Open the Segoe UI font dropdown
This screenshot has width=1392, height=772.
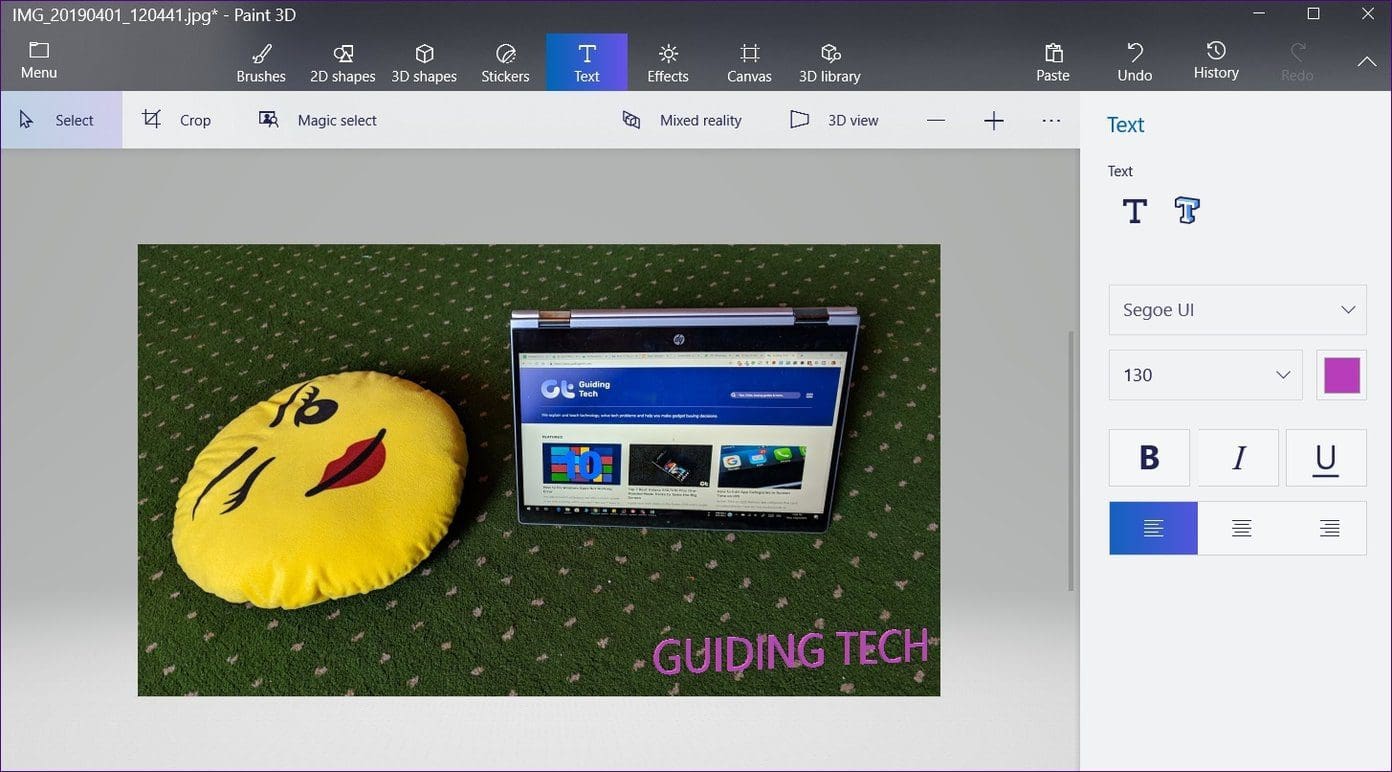1237,310
